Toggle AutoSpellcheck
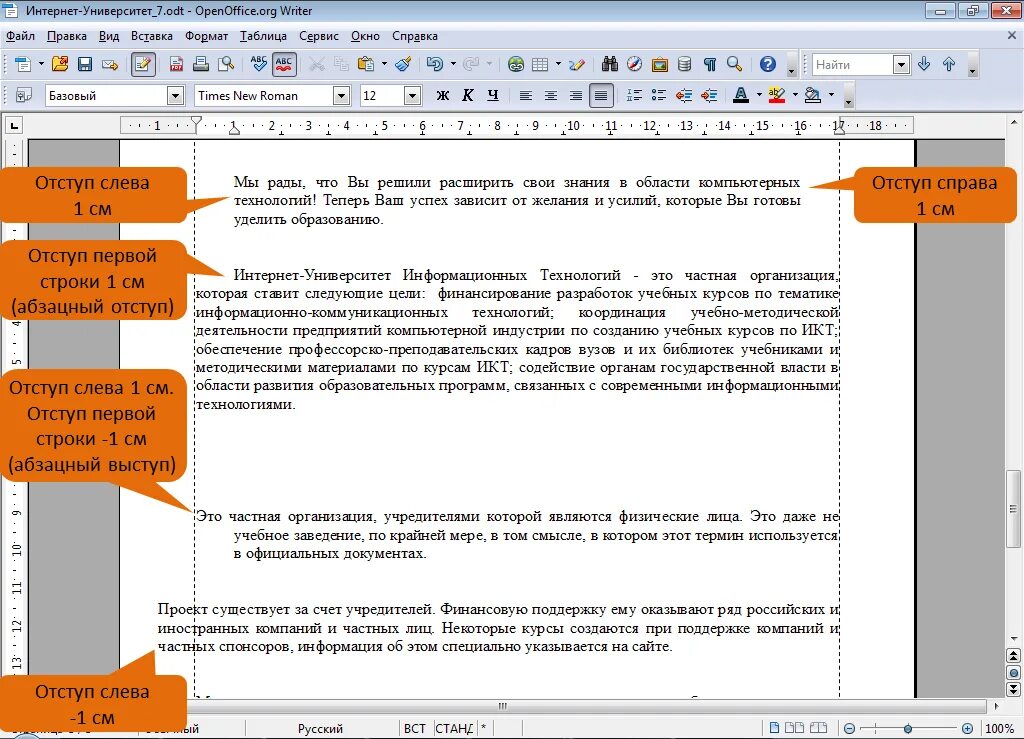Screen dimensions: 1024x739 (284, 64)
